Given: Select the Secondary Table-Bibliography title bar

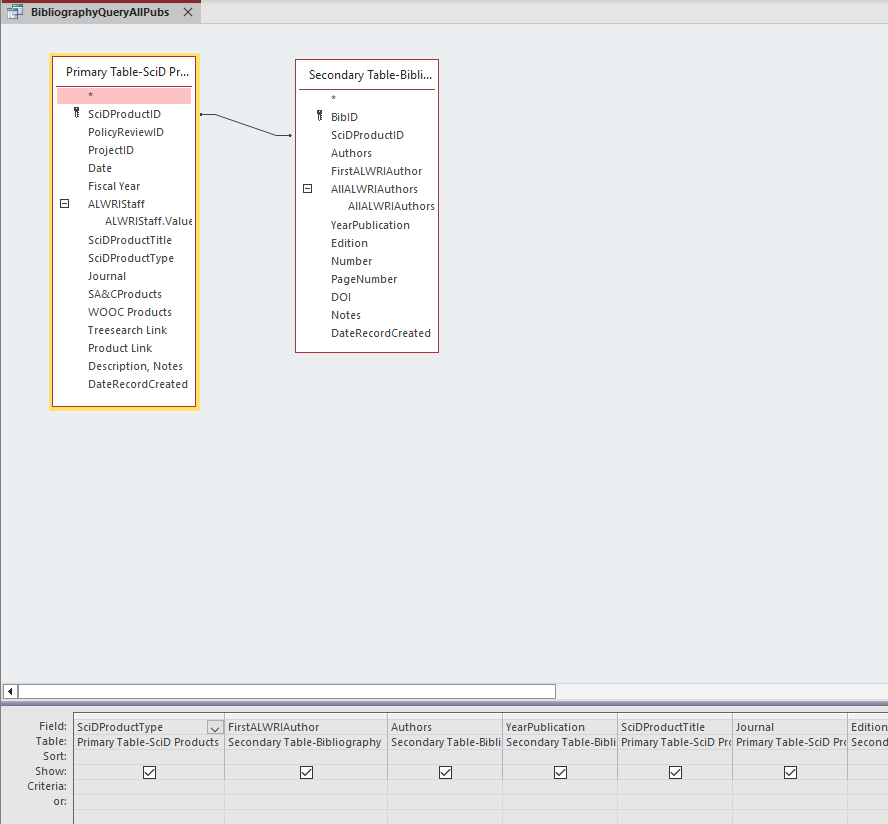Looking at the screenshot, I should click(367, 75).
